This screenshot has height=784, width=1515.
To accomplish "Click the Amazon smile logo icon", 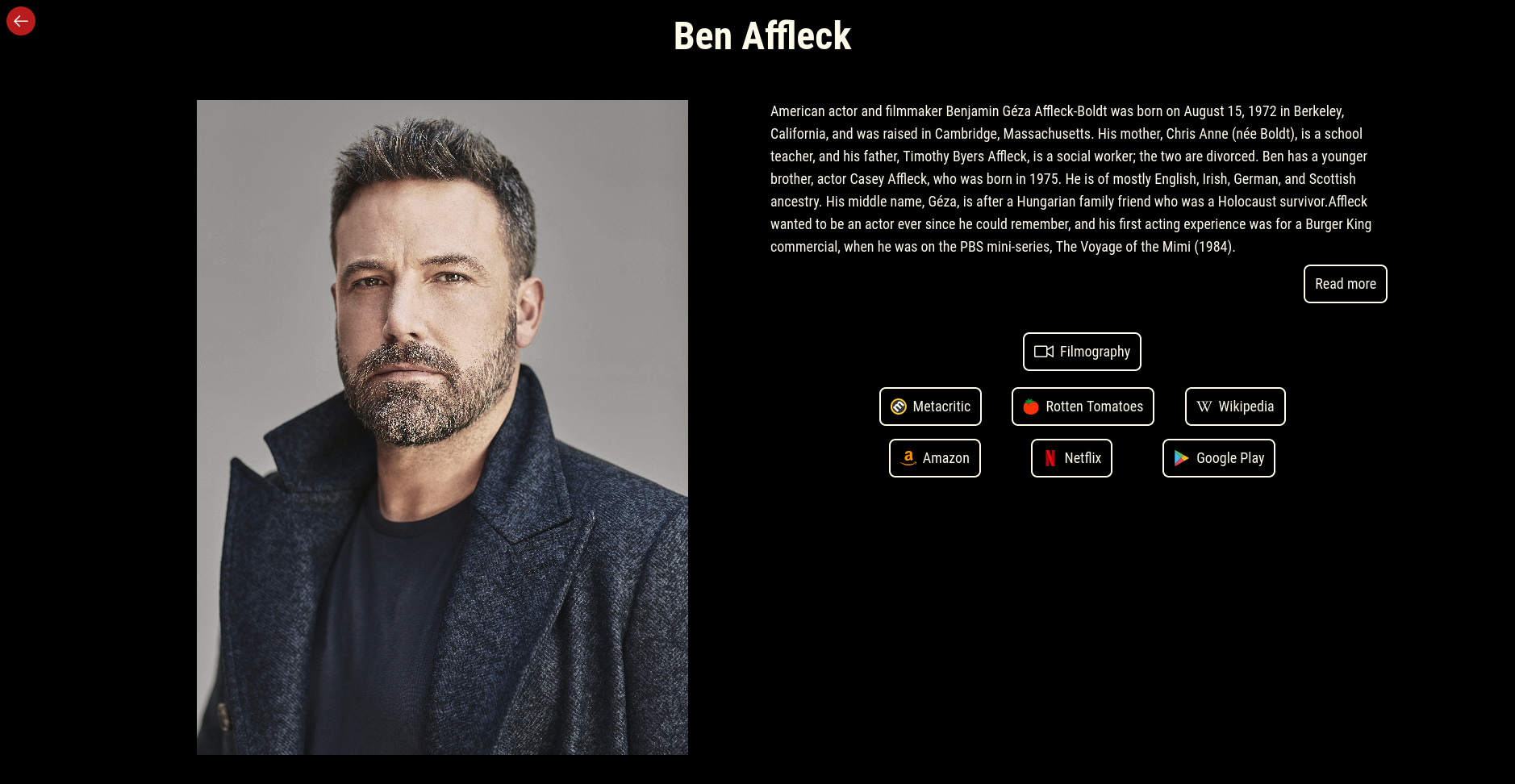I will [x=908, y=458].
